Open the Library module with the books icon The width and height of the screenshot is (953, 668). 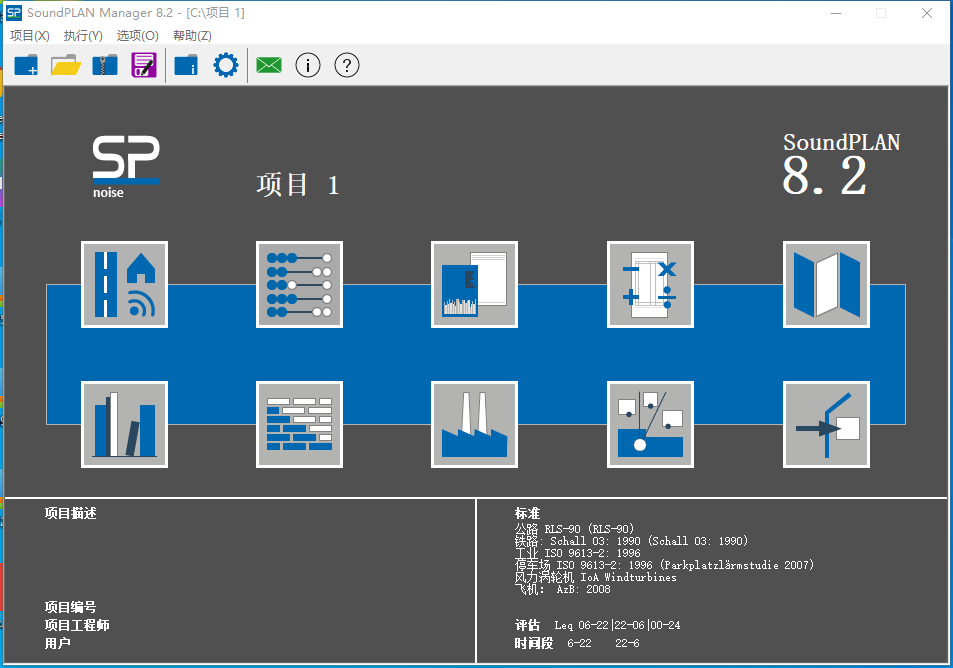(x=124, y=424)
